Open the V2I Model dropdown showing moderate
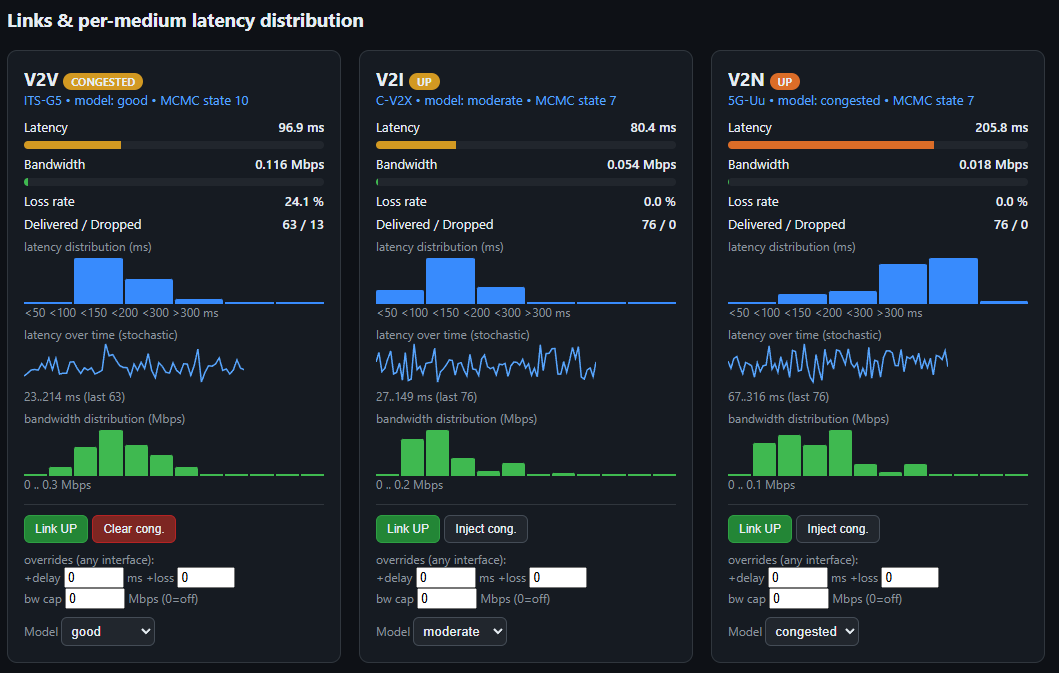 [x=460, y=632]
